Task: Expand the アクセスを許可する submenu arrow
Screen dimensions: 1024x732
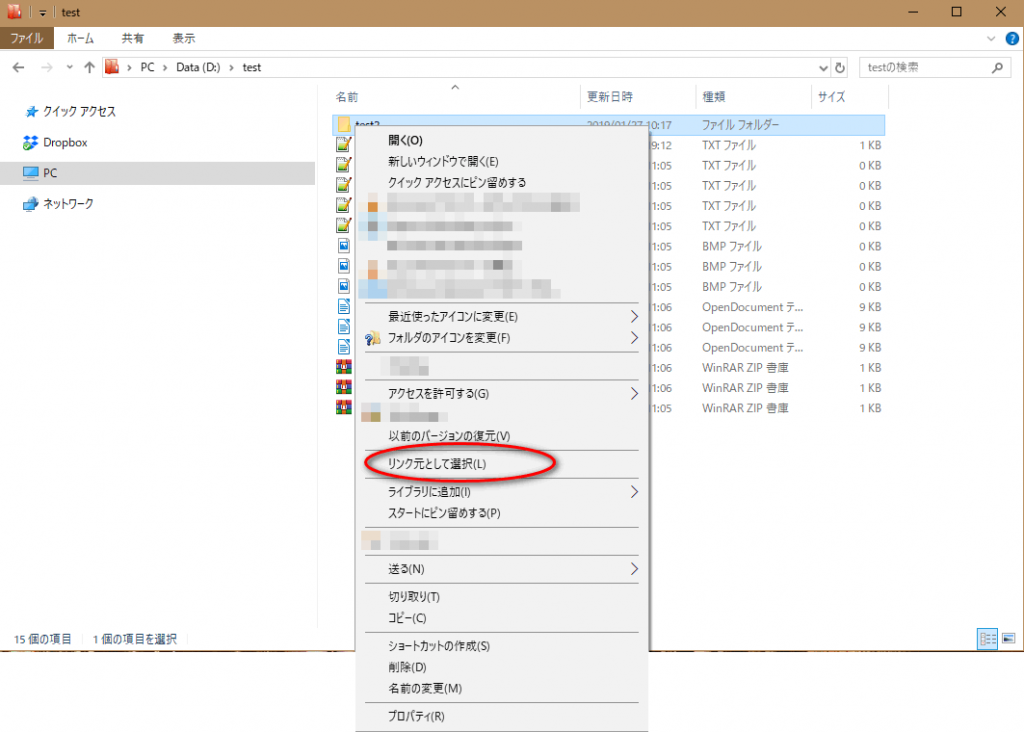Action: [x=634, y=394]
